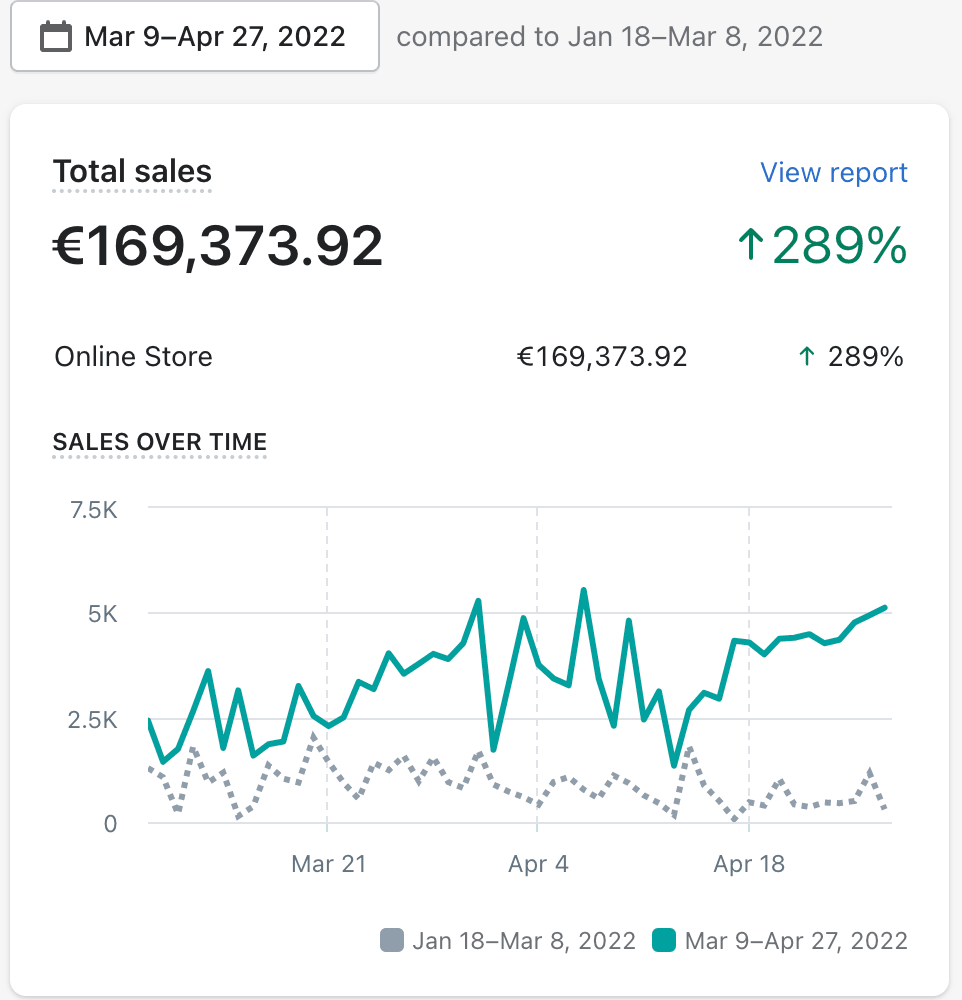Toggle the Jan 18–Mar 8, 2022 legend label
The image size is (962, 1000).
click(x=524, y=940)
